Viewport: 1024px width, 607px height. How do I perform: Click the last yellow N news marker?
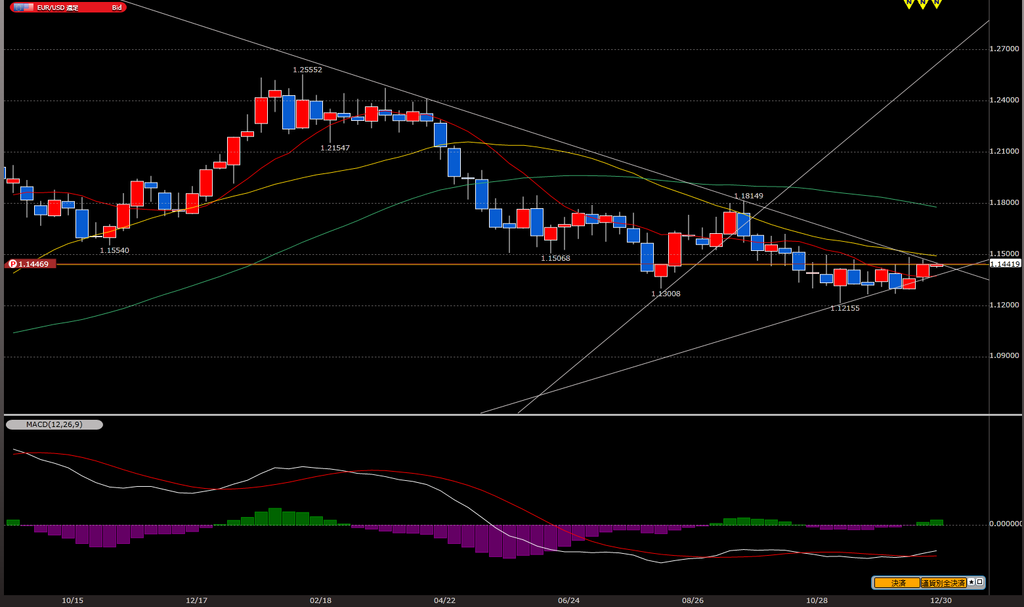(936, 4)
